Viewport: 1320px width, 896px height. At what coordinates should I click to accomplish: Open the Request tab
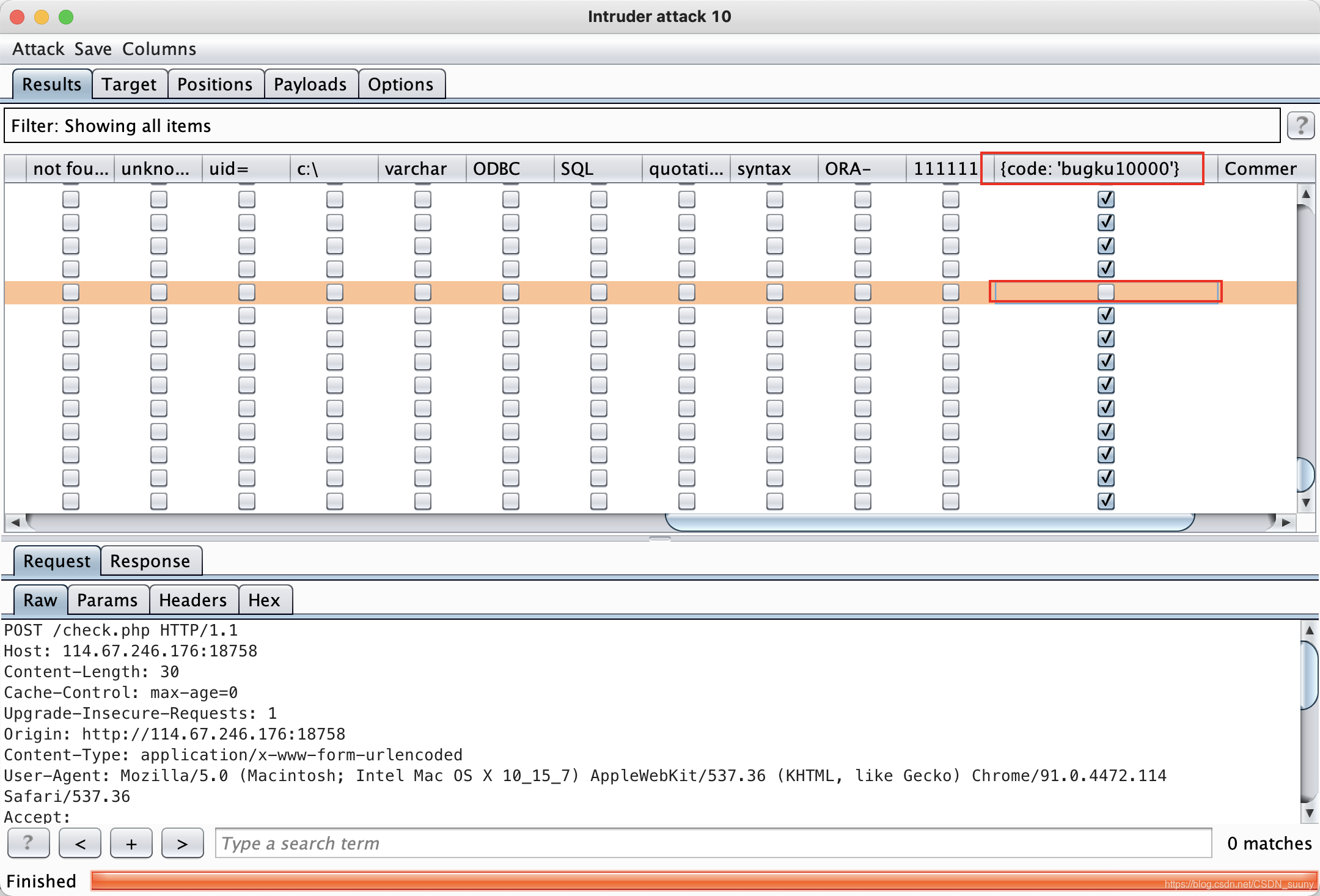click(57, 561)
